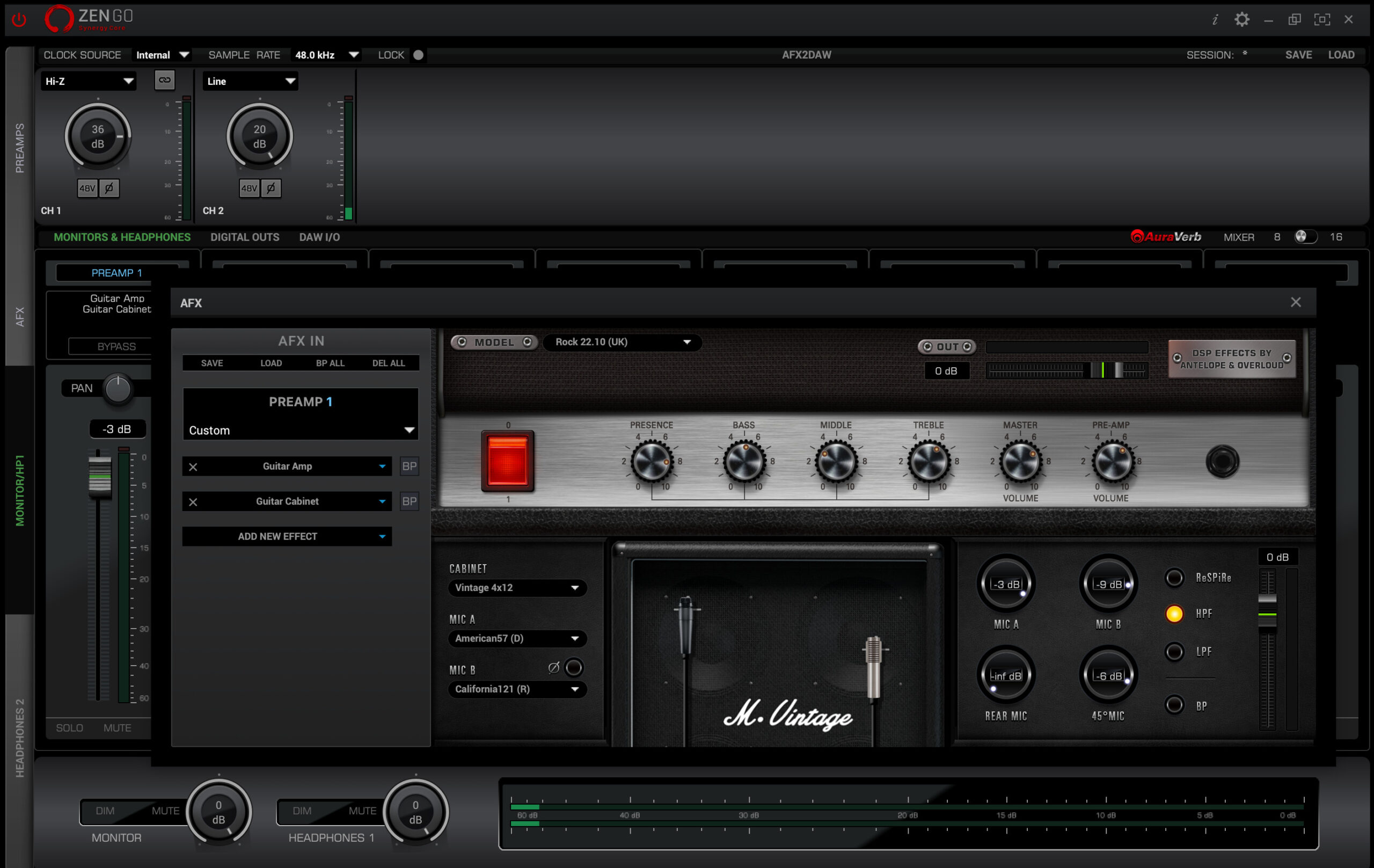1374x868 pixels.
Task: Click DEL ALL in AFX IN
Action: (389, 363)
